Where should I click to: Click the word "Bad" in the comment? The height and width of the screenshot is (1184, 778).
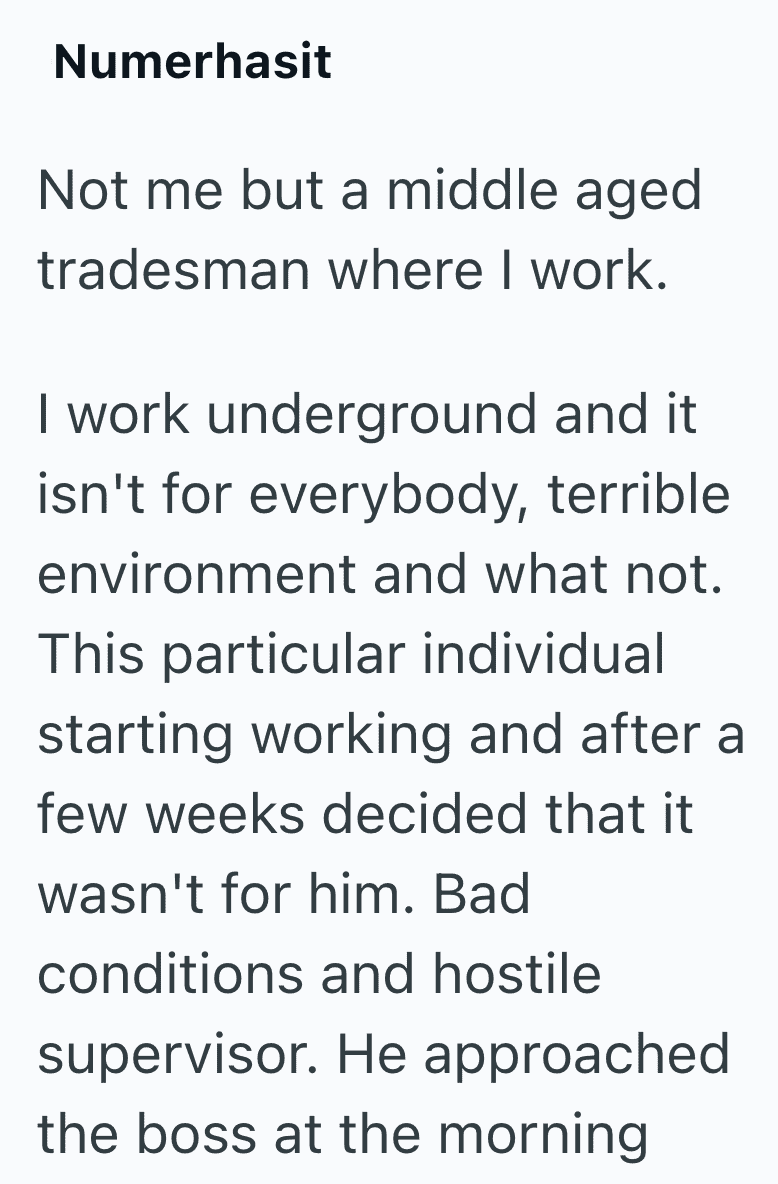point(482,894)
